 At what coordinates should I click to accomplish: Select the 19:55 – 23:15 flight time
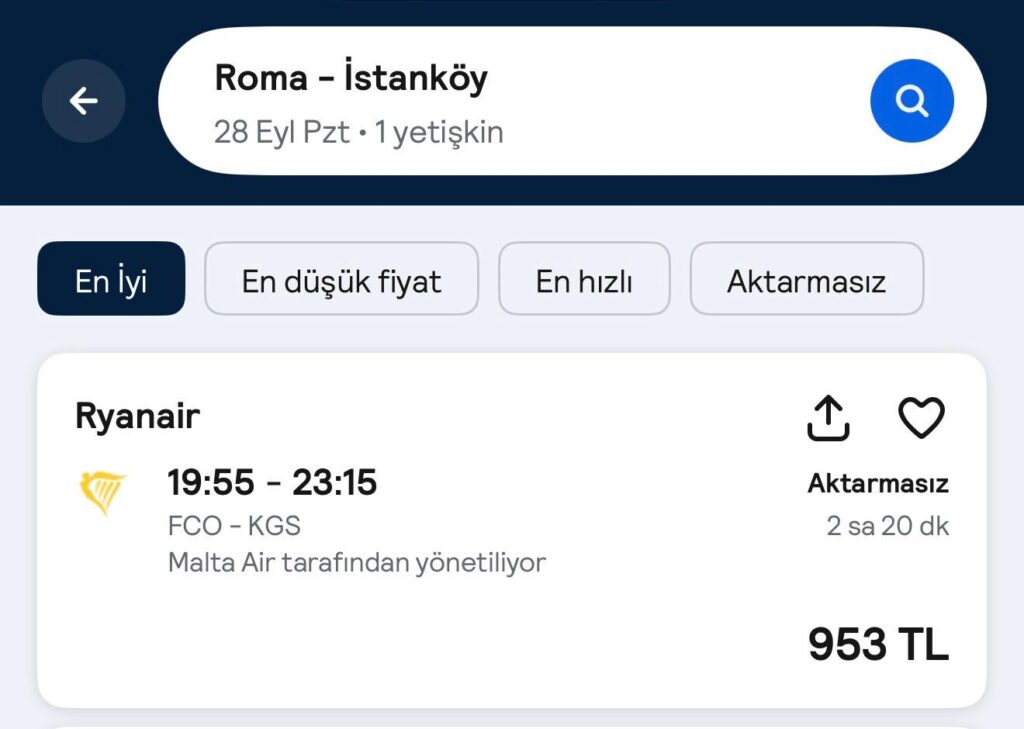click(272, 482)
